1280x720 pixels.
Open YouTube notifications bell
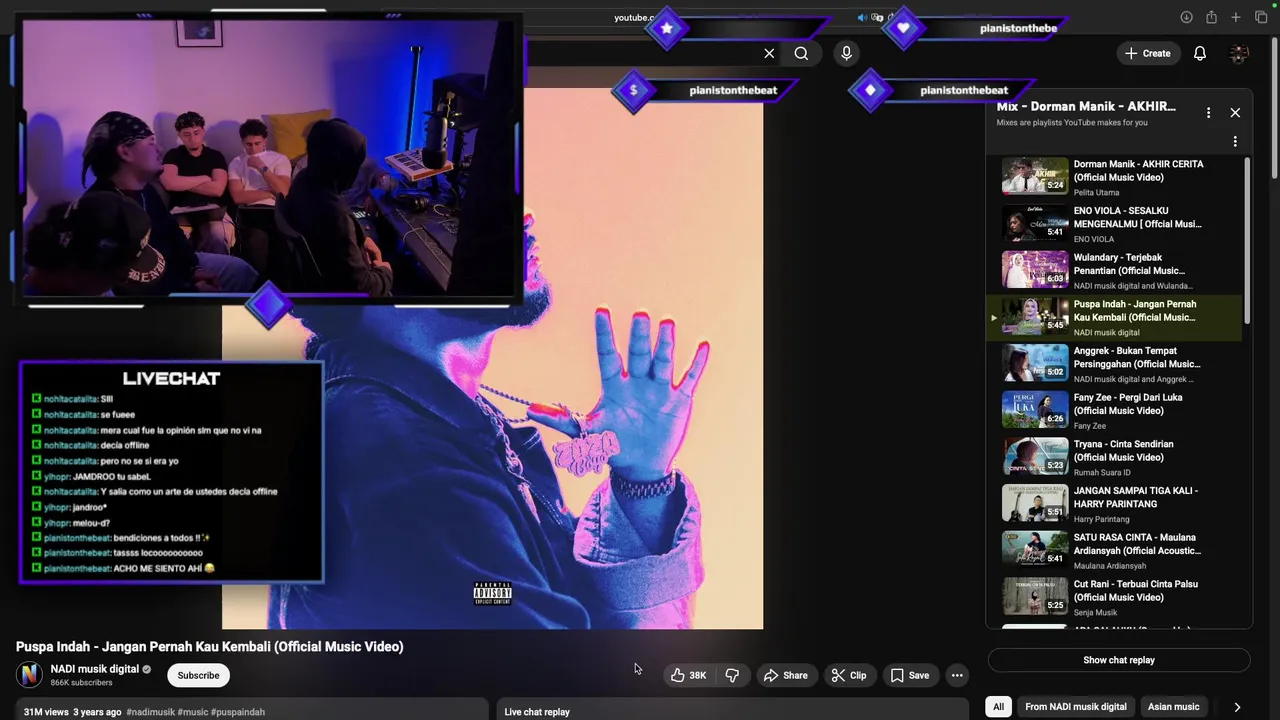[1200, 54]
